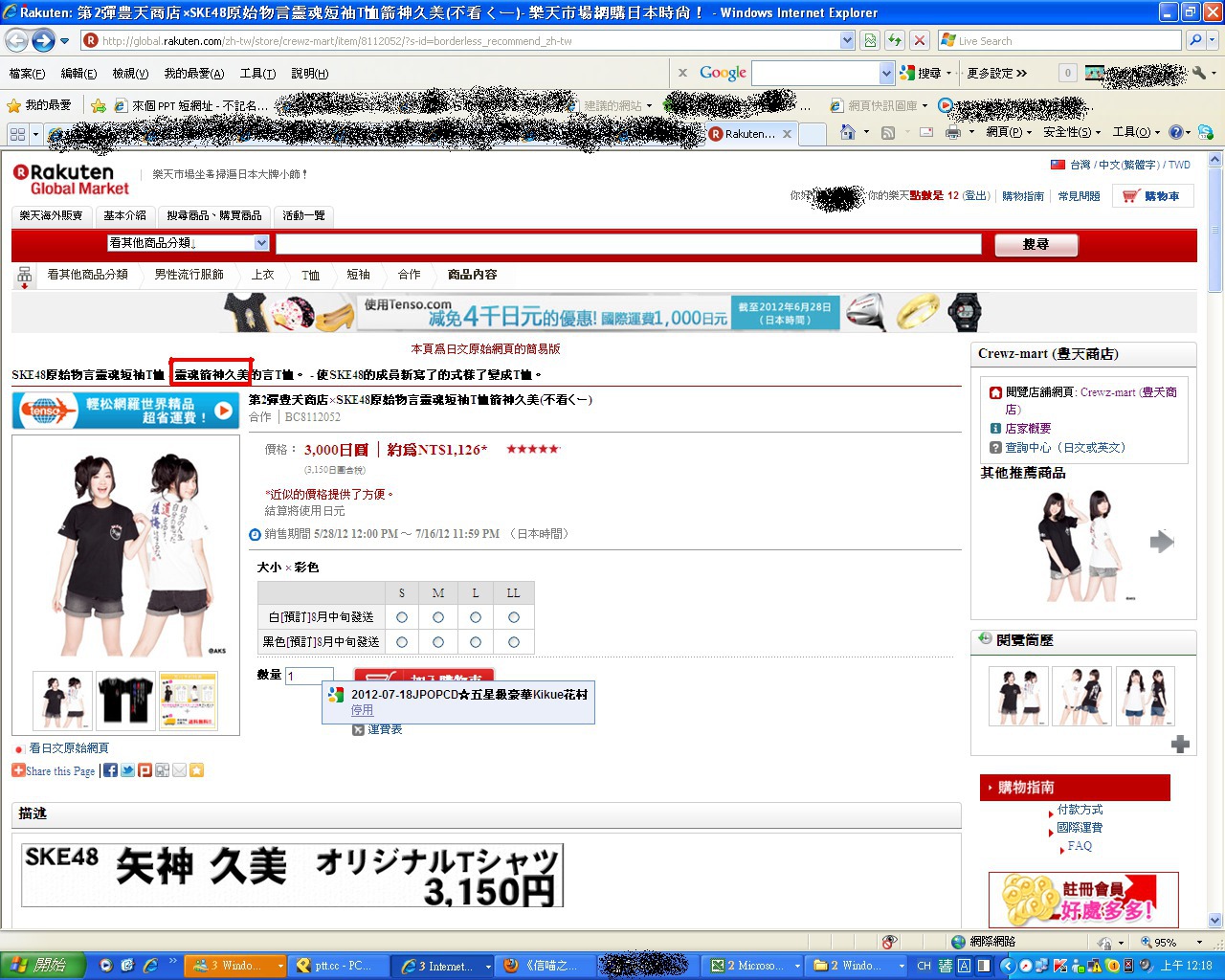Share the product on Facebook
This screenshot has width=1225, height=980.
110,770
